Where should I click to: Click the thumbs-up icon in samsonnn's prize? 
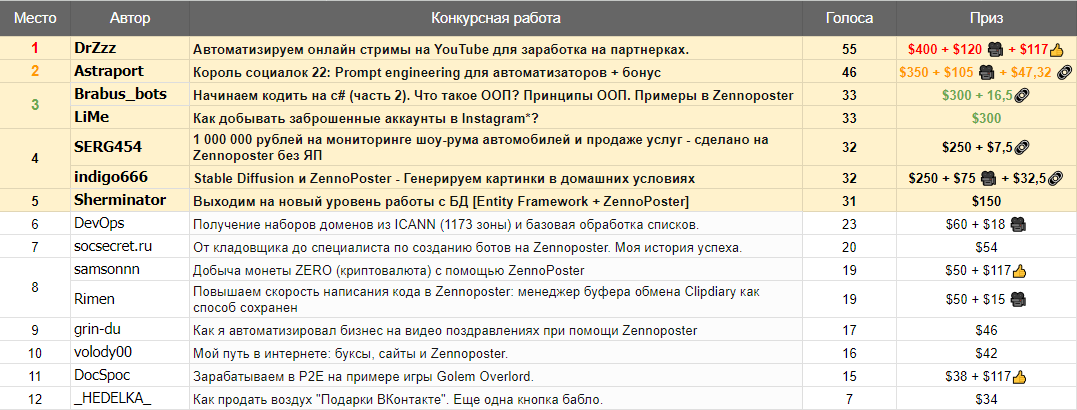coord(1019,269)
